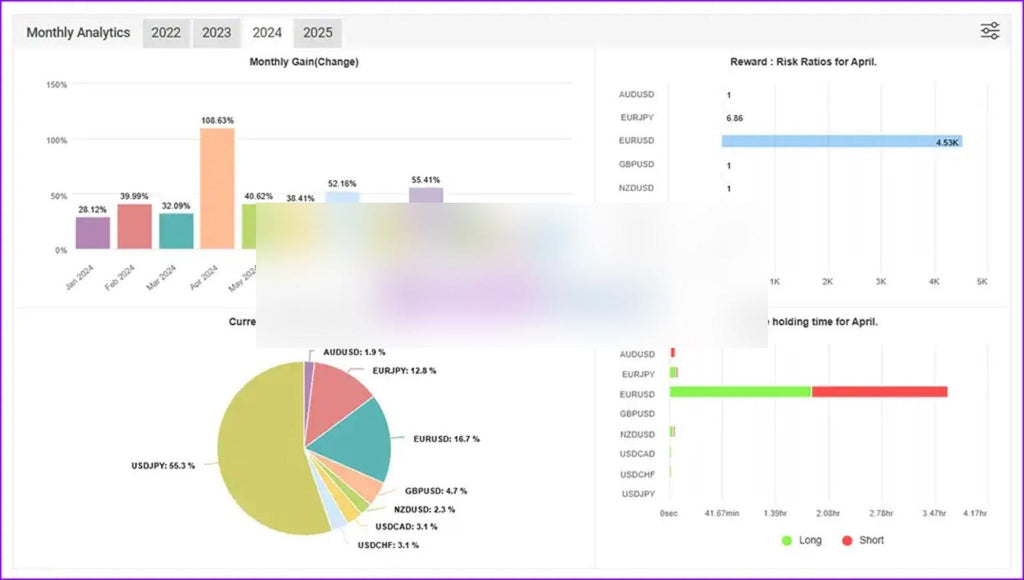
Task: Click the Jan 2024 gain bar
Action: tap(93, 233)
